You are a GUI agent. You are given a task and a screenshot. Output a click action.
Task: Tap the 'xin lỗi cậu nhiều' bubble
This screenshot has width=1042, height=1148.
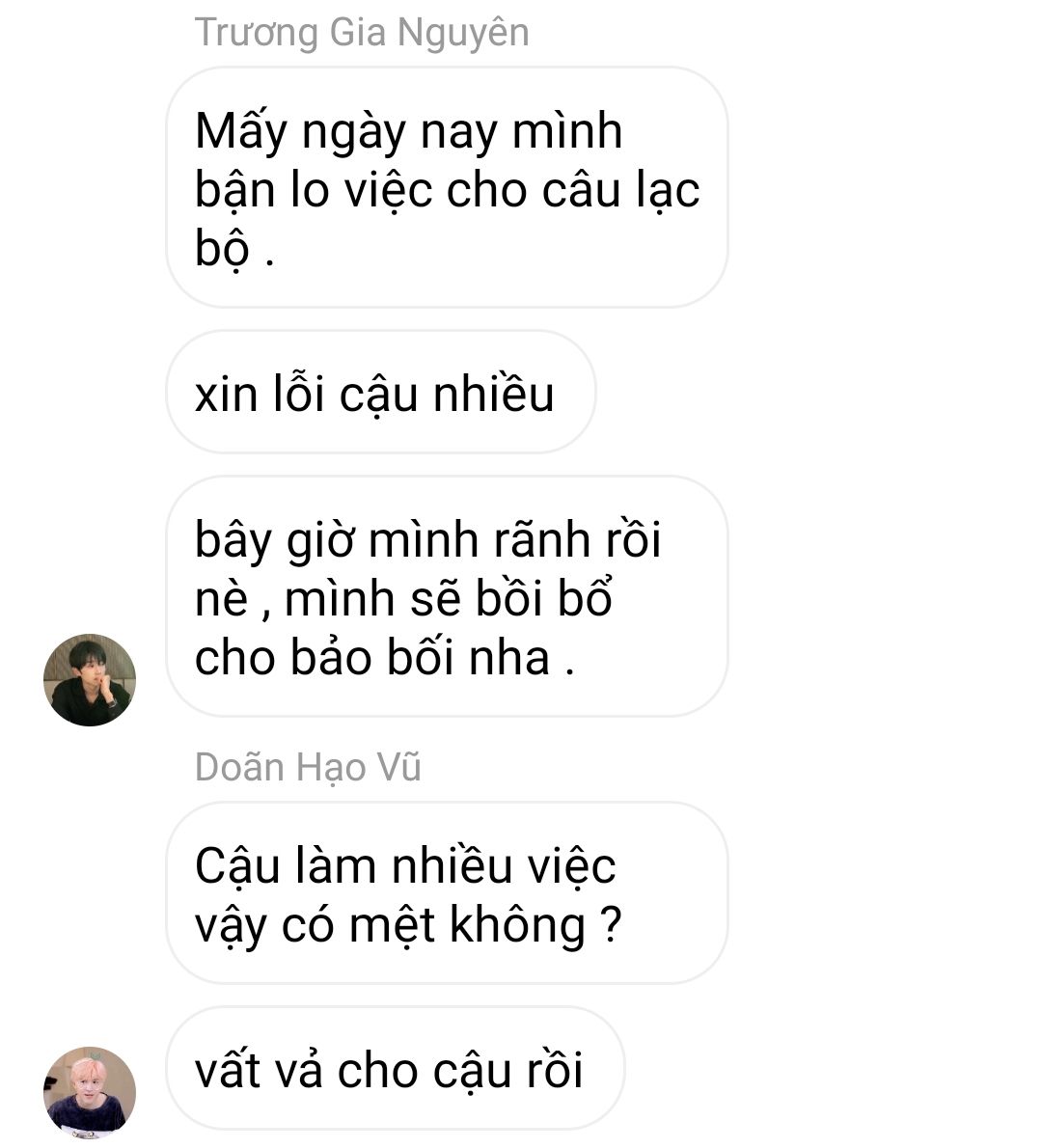381,392
